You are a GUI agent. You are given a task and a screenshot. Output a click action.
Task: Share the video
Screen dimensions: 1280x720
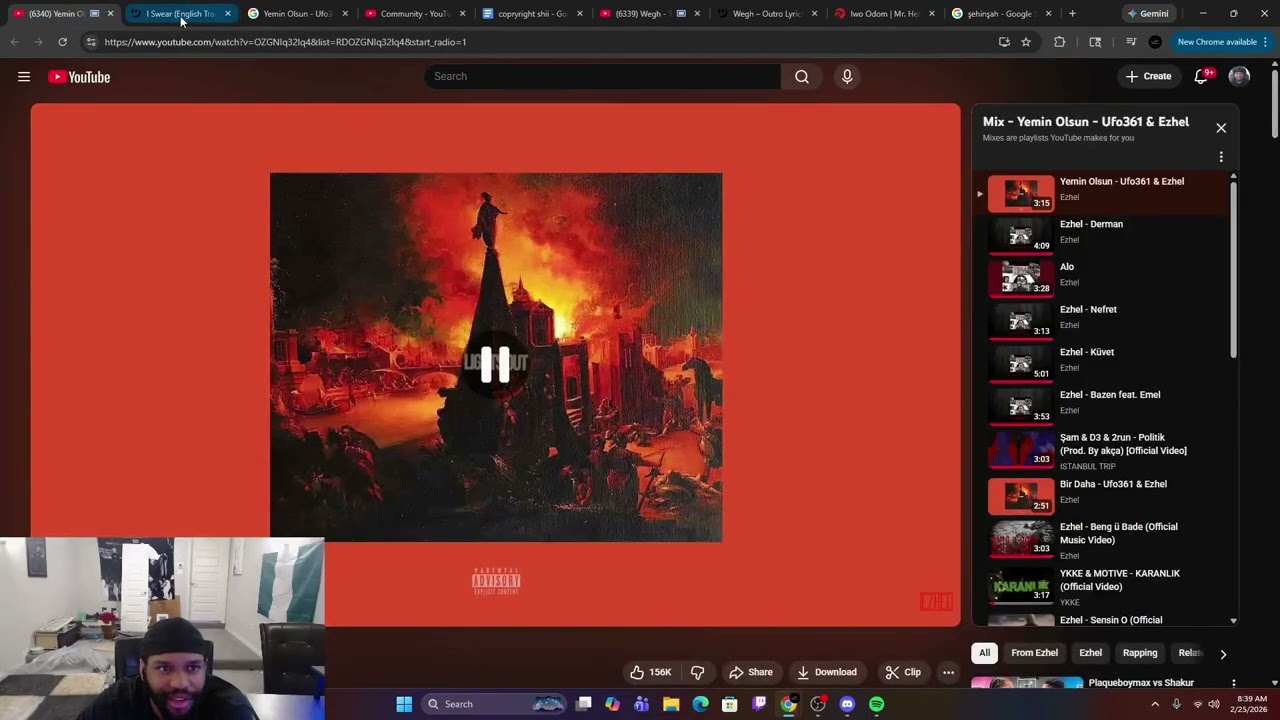coord(751,672)
